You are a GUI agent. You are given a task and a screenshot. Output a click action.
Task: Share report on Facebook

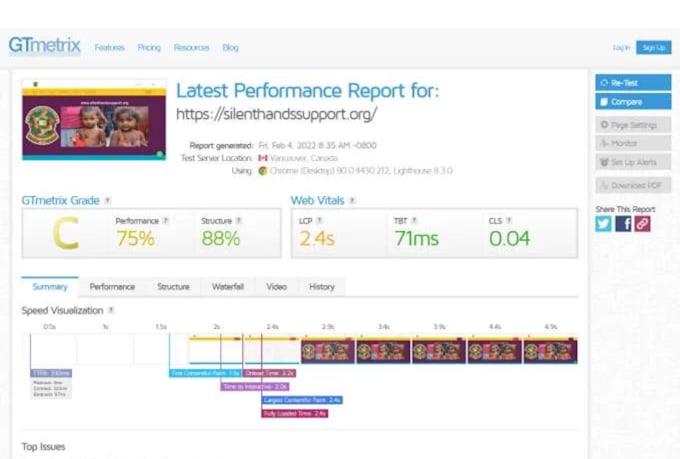tap(623, 224)
